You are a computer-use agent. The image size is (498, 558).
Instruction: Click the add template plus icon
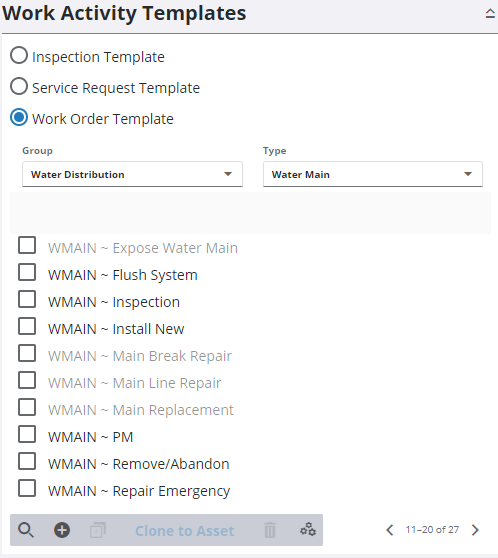point(62,530)
